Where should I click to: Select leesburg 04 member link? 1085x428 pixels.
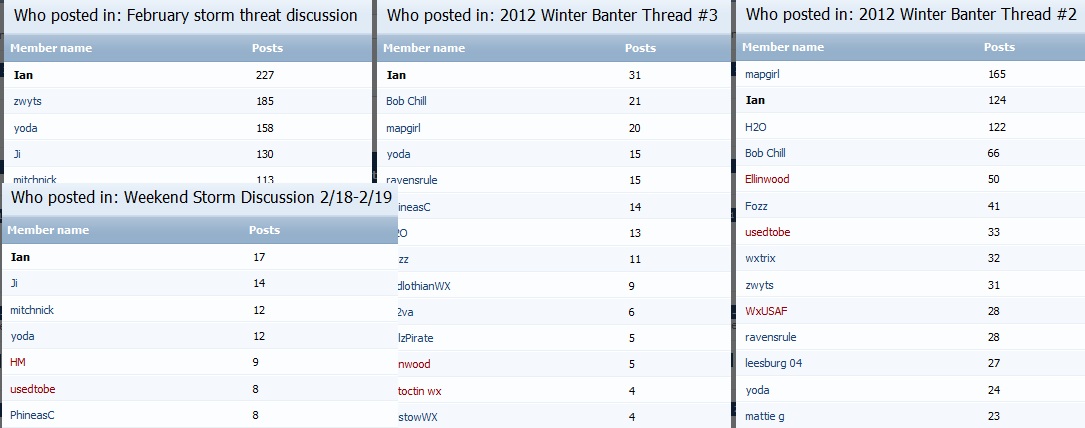pyautogui.click(x=774, y=363)
